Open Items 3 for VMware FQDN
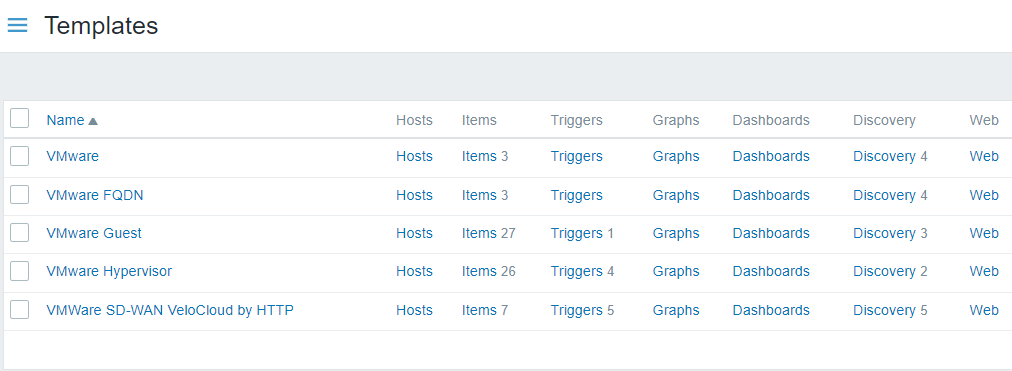This screenshot has width=1012, height=371. point(480,195)
